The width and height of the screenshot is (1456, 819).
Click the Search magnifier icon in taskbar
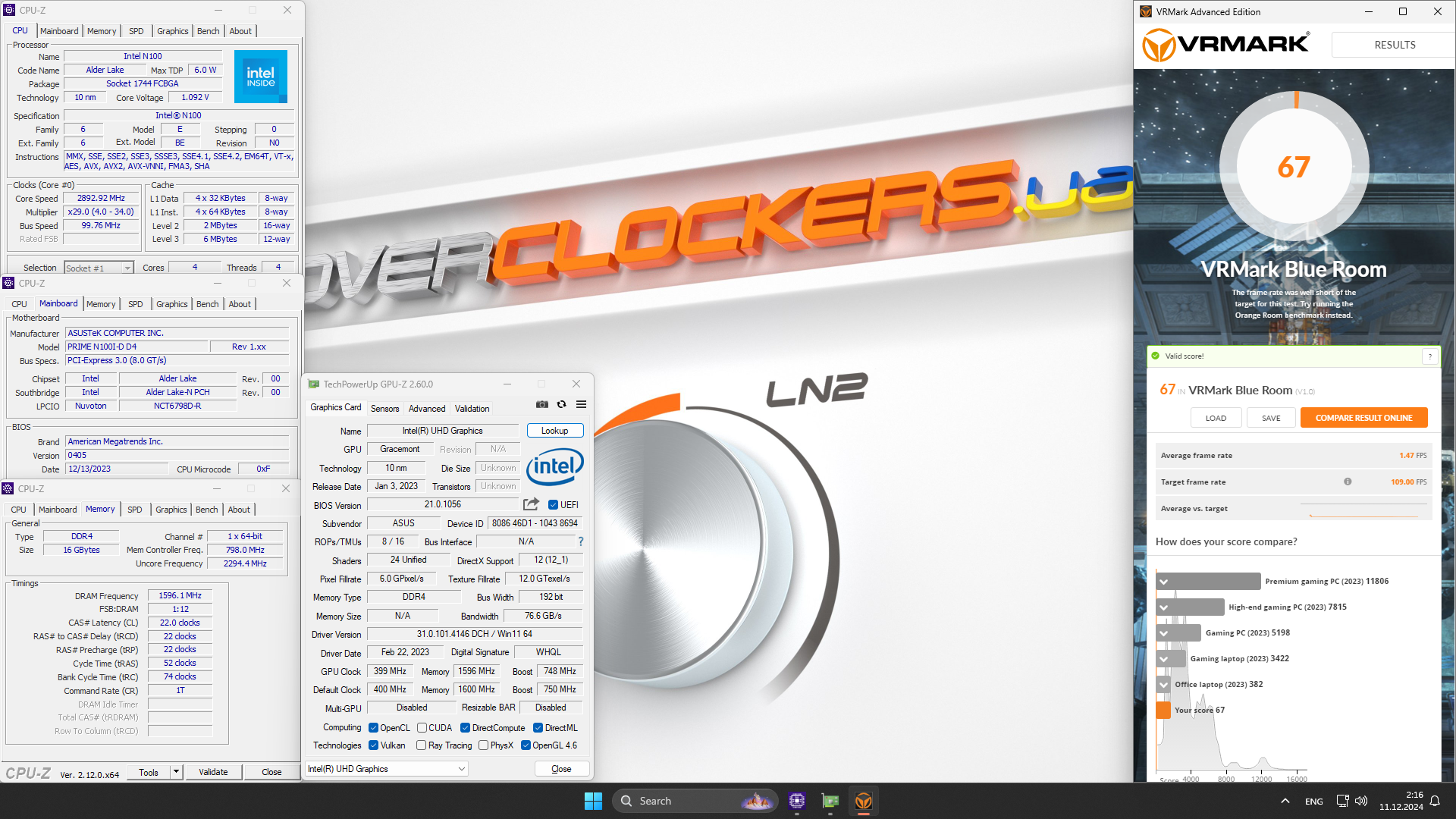point(626,801)
